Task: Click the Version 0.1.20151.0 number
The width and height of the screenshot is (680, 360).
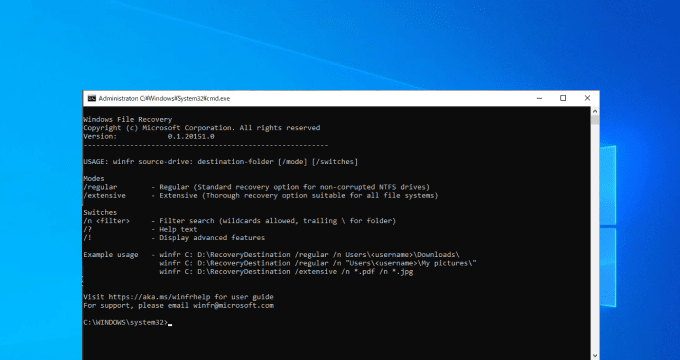Action: [x=191, y=136]
